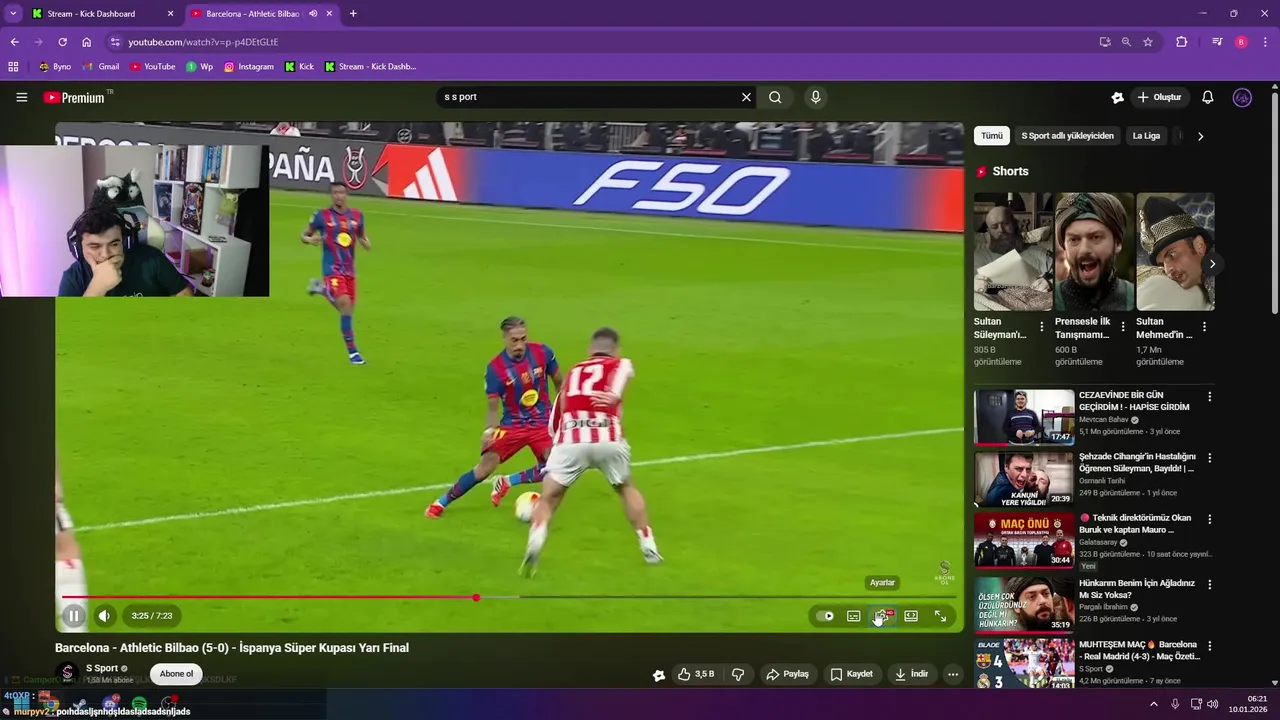Run search with magnifier button
This screenshot has height=720, width=1280.
click(775, 97)
